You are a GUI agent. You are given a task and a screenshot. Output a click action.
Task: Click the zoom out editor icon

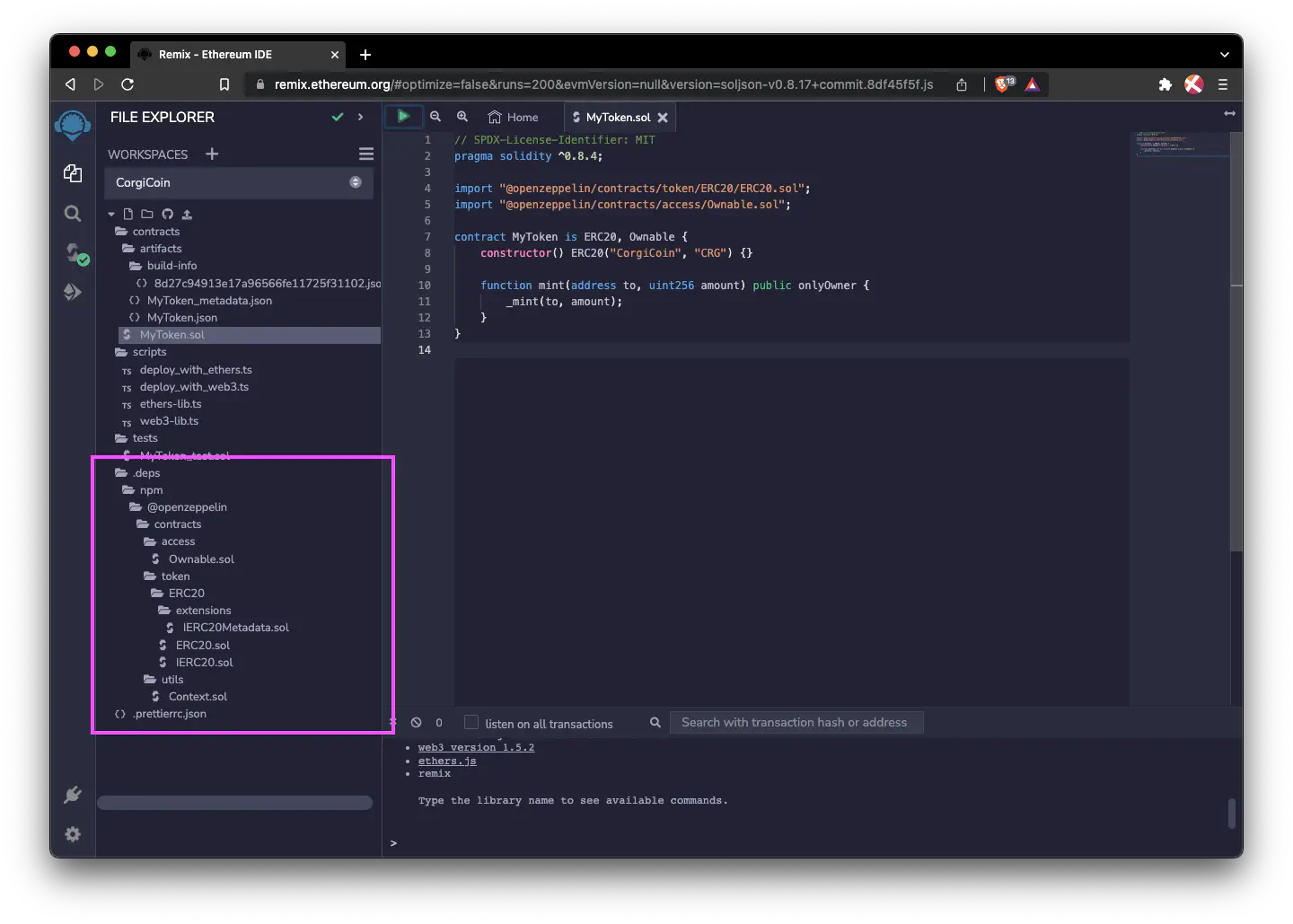tap(435, 117)
